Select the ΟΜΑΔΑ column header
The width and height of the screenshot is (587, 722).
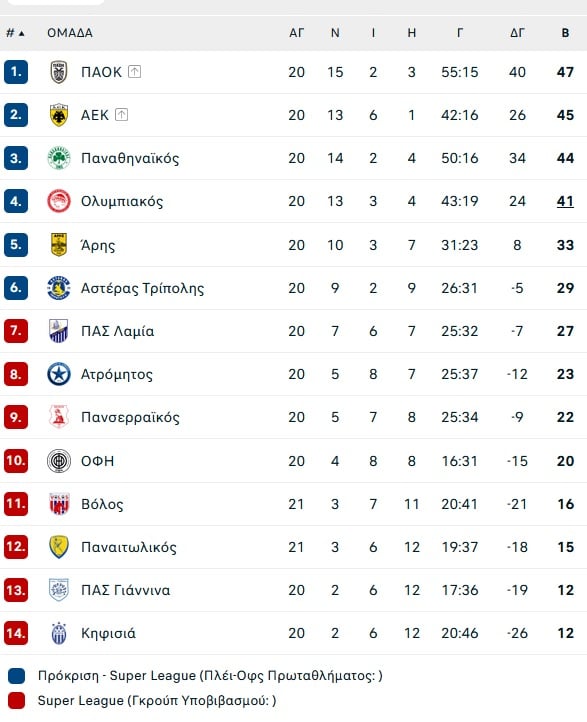70,33
